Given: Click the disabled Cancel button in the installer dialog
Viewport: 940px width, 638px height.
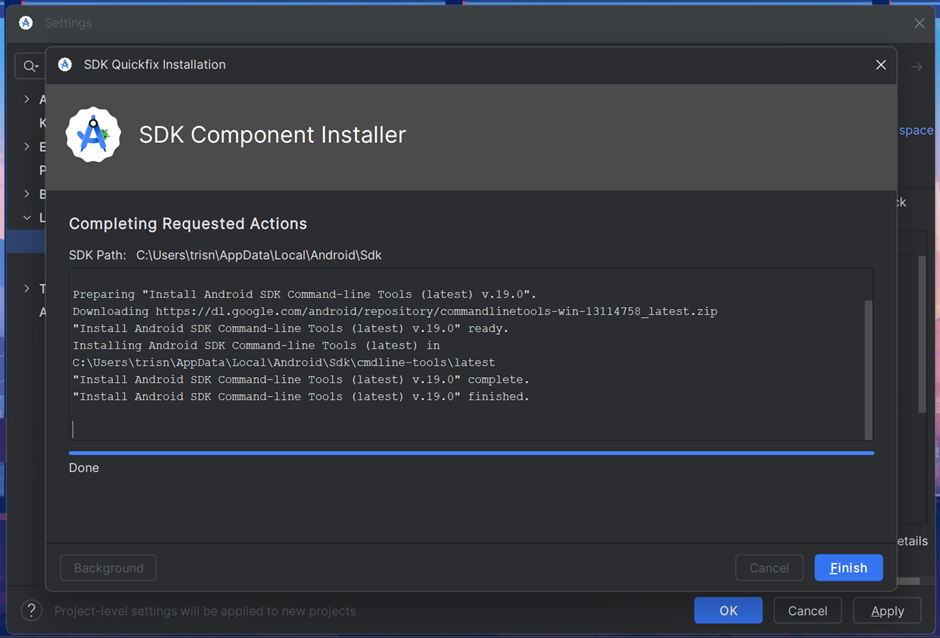Looking at the screenshot, I should (769, 567).
